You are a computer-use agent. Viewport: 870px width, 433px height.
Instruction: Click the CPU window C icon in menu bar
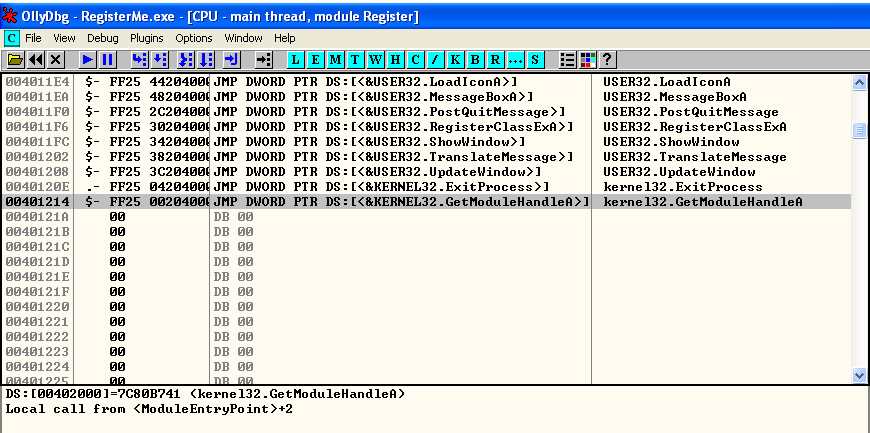pos(12,38)
